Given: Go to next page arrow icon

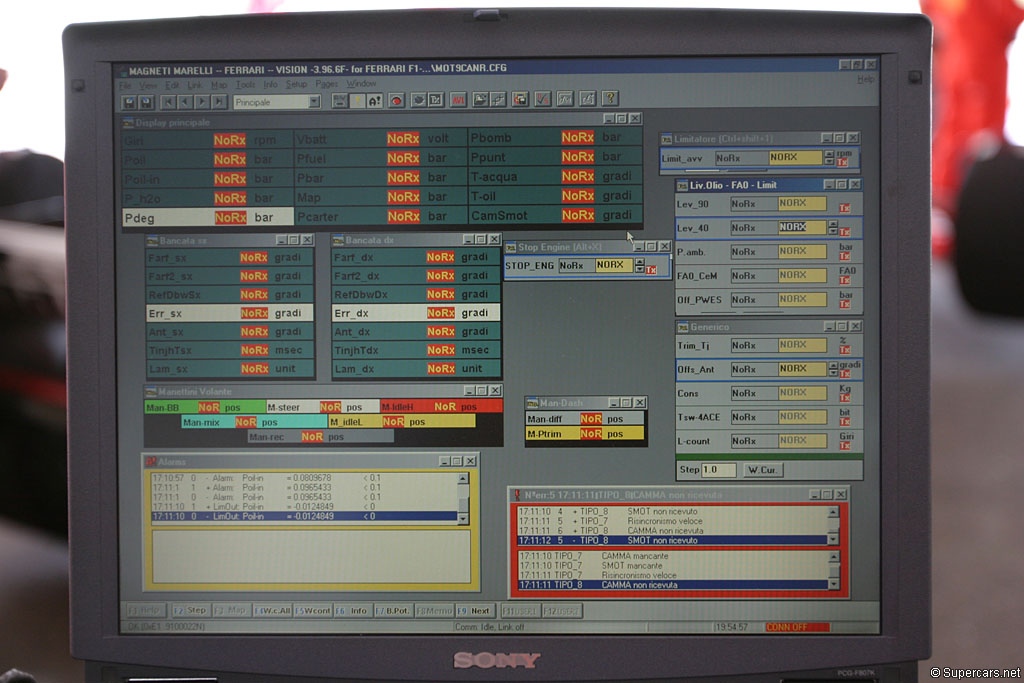Looking at the screenshot, I should coord(202,102).
